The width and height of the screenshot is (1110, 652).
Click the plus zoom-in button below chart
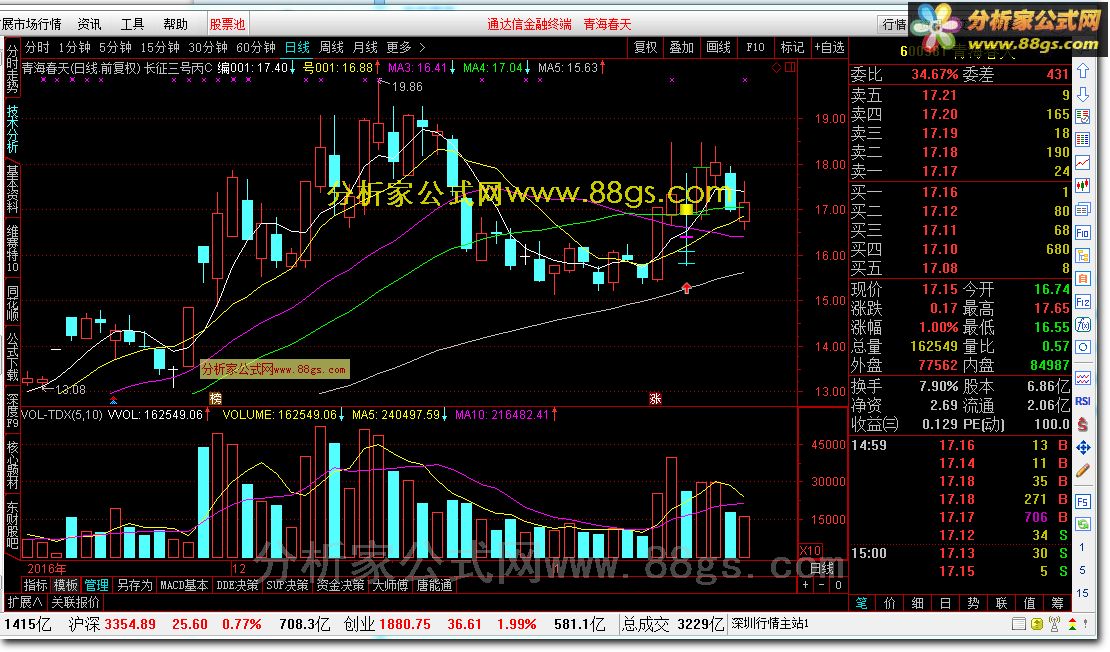(x=805, y=585)
